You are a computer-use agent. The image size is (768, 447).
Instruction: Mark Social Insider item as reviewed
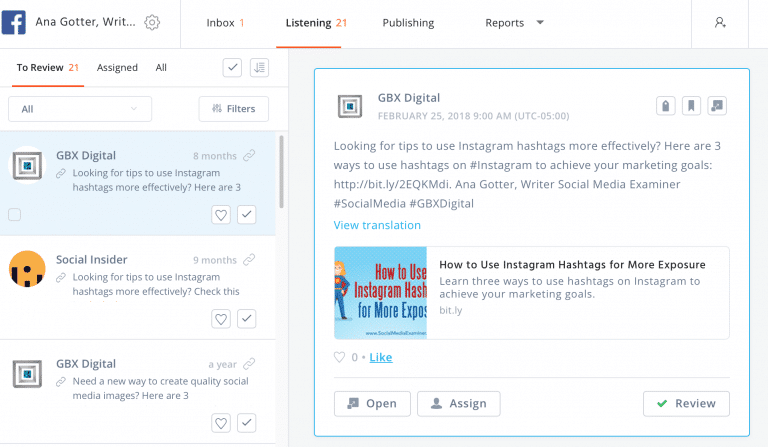[246, 318]
